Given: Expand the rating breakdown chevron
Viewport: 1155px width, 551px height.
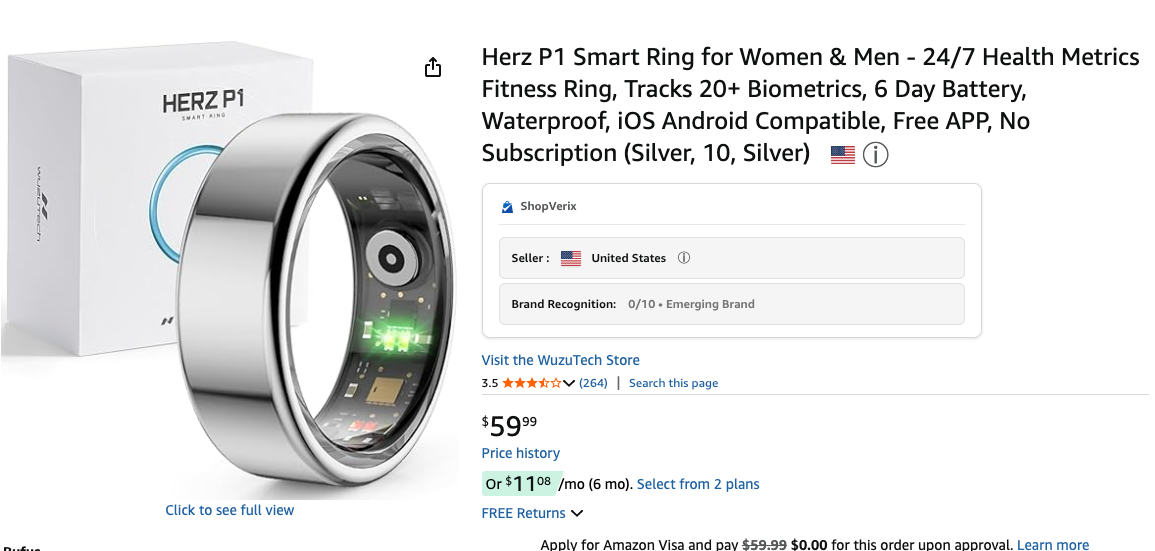Looking at the screenshot, I should point(569,383).
